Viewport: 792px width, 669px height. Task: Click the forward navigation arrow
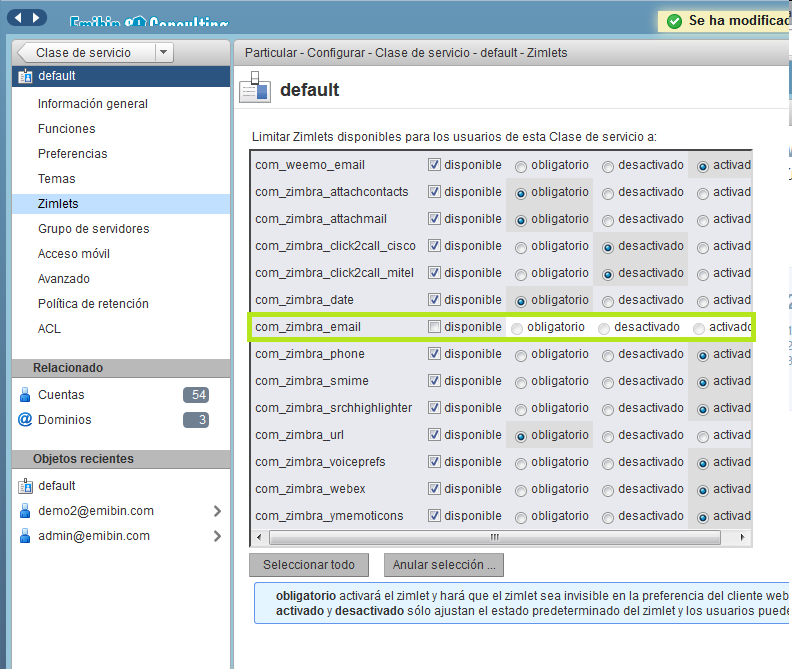pyautogui.click(x=36, y=18)
